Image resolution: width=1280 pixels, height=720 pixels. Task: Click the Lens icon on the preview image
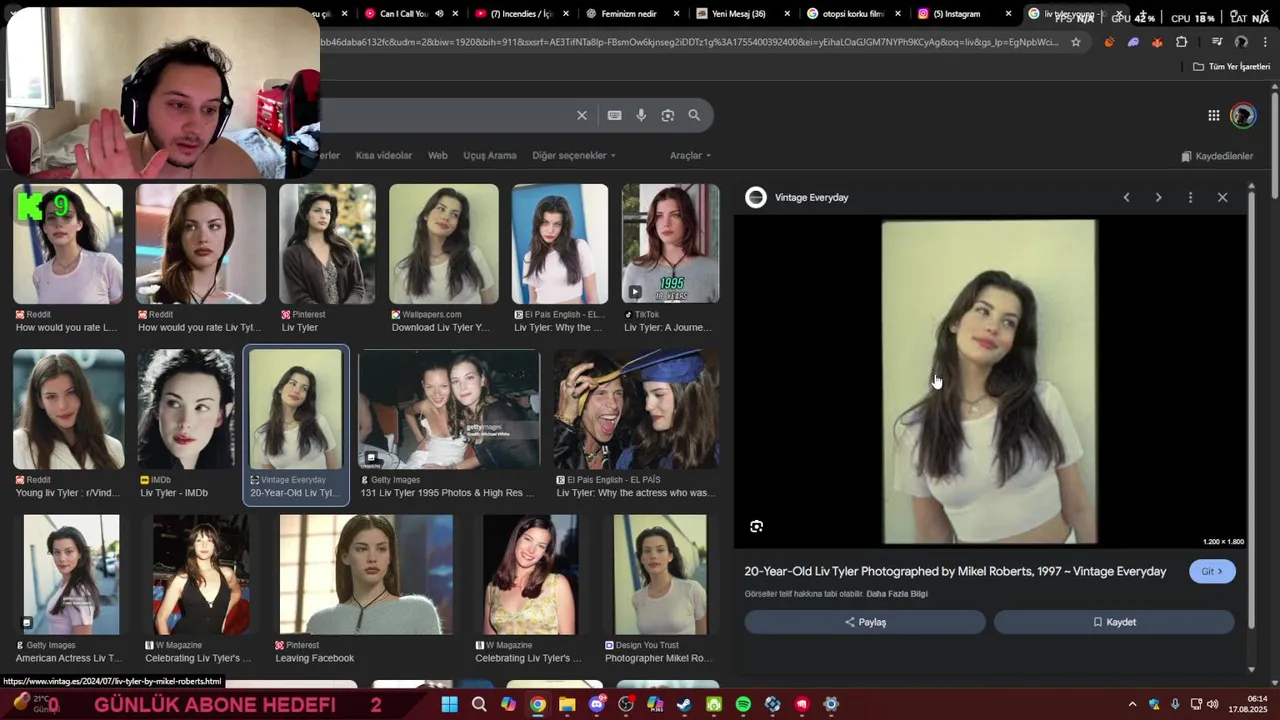click(x=757, y=526)
